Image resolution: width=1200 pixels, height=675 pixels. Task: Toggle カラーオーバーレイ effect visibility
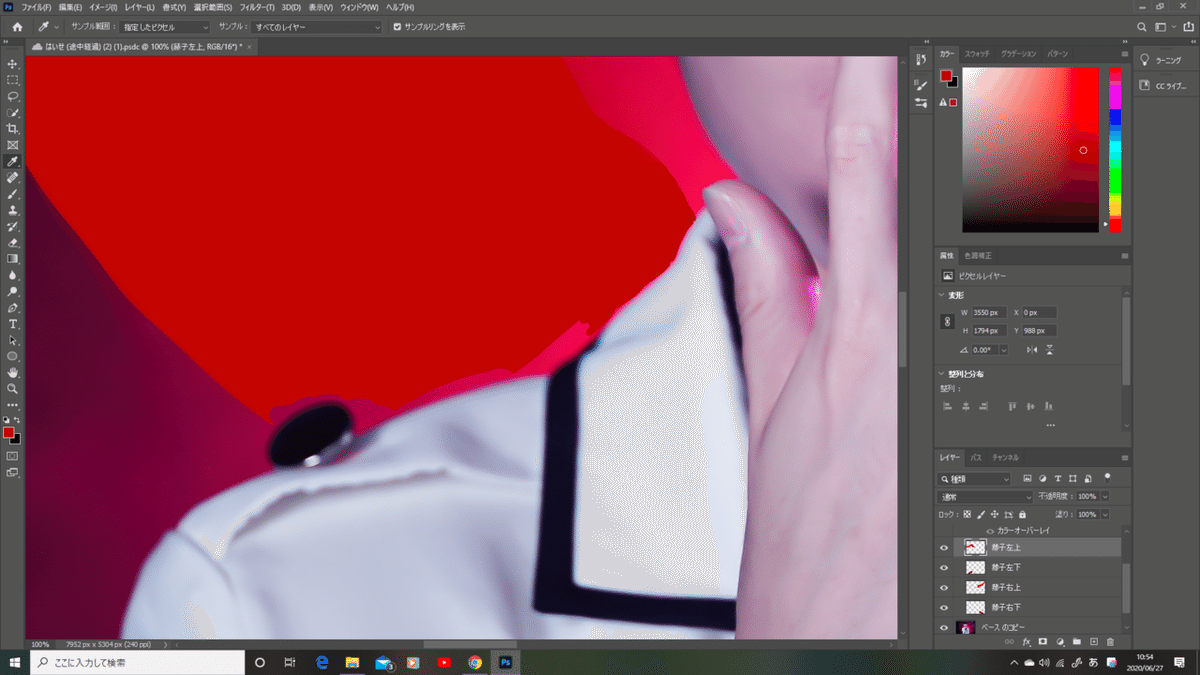991,530
